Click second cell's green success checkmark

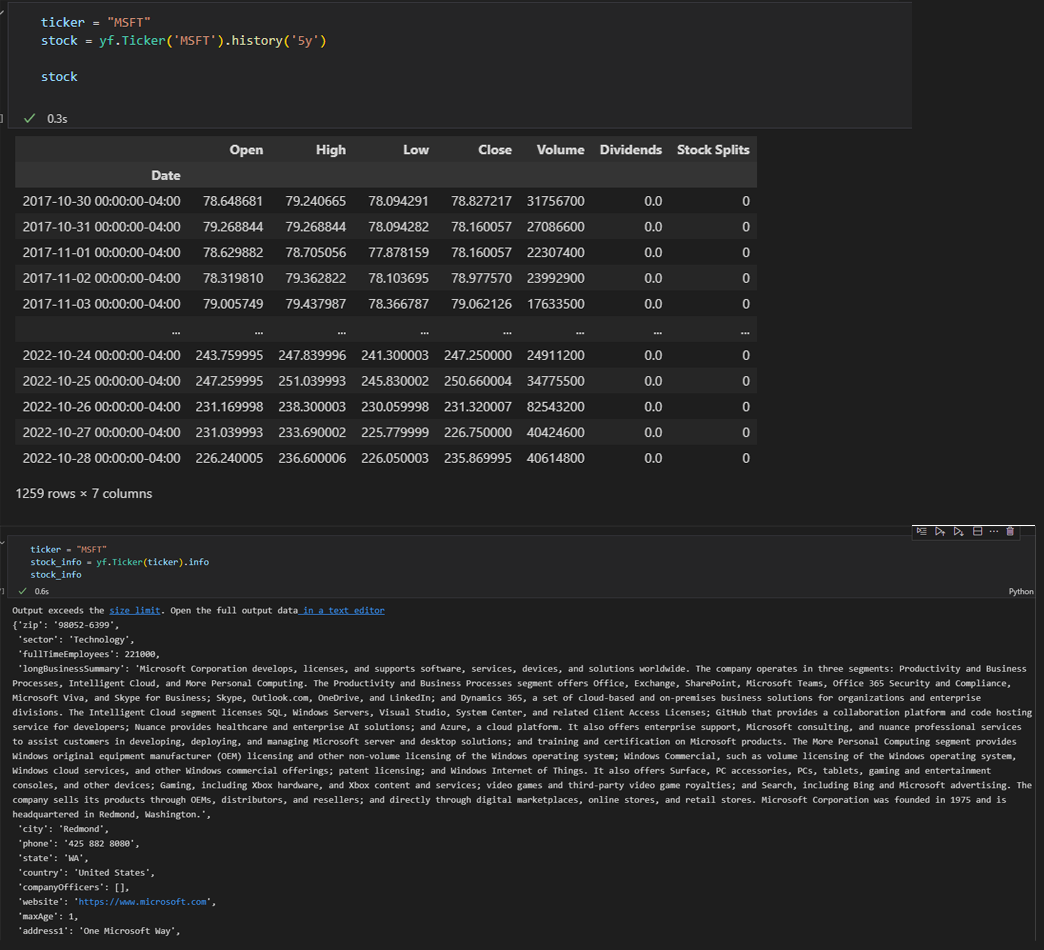click(22, 591)
